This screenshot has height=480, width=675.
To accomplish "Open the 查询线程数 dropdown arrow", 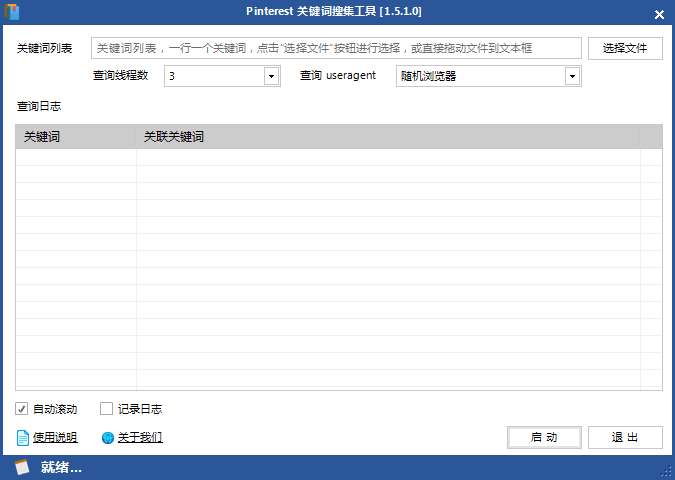I will 271,76.
